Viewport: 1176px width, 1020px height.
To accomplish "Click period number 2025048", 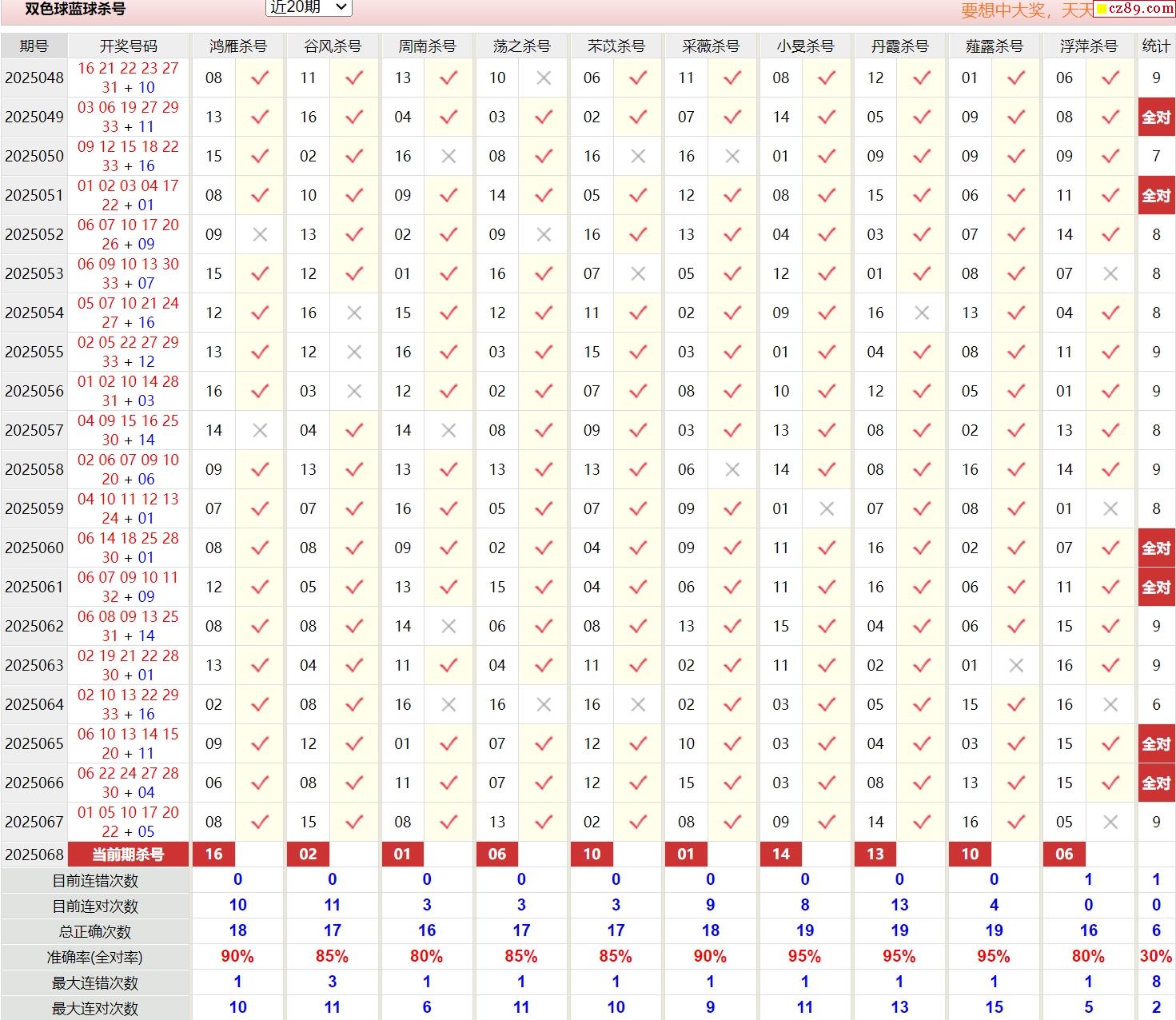I will (x=34, y=78).
